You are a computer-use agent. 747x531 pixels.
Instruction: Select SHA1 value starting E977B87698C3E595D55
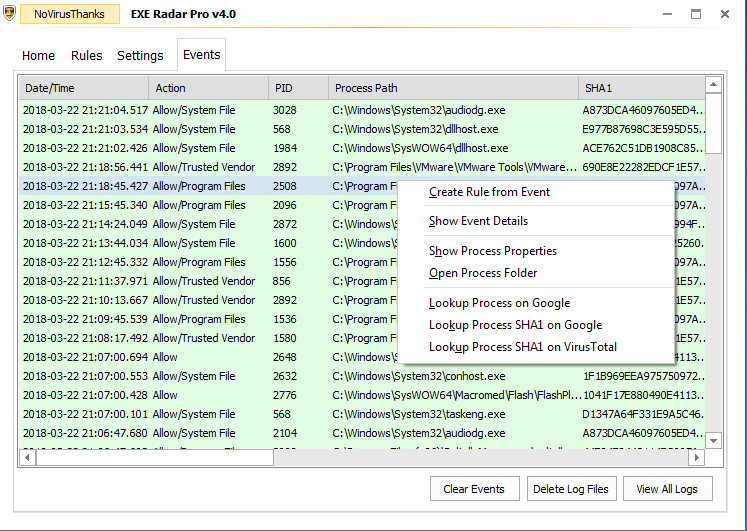pos(643,129)
